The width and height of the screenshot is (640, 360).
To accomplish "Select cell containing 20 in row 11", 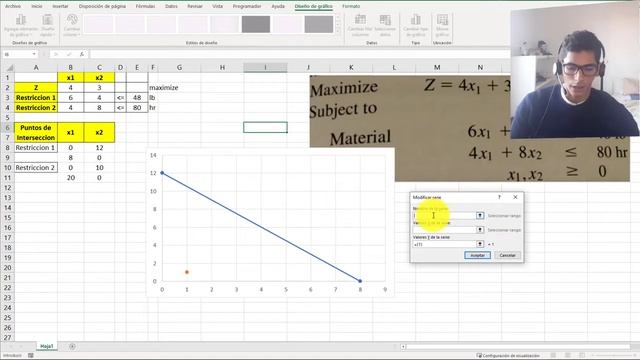I will click(x=71, y=178).
